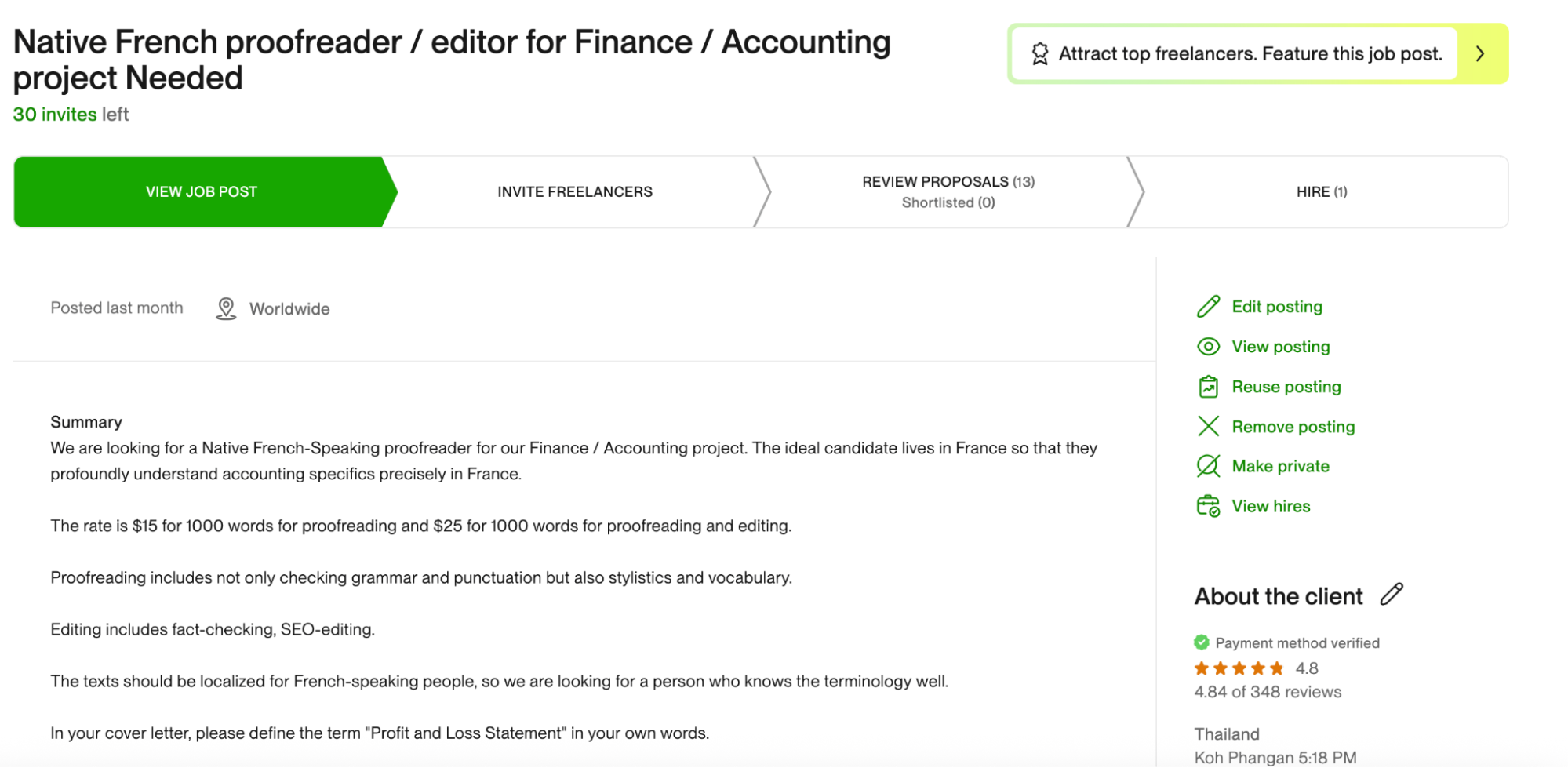
Task: Click the 30 invites link
Action: pos(55,115)
